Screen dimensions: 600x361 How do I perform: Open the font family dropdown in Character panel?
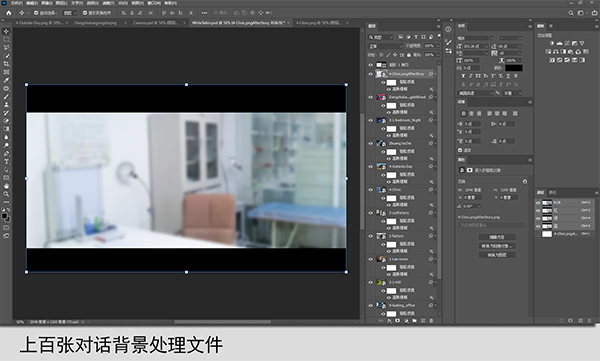pyautogui.click(x=475, y=38)
